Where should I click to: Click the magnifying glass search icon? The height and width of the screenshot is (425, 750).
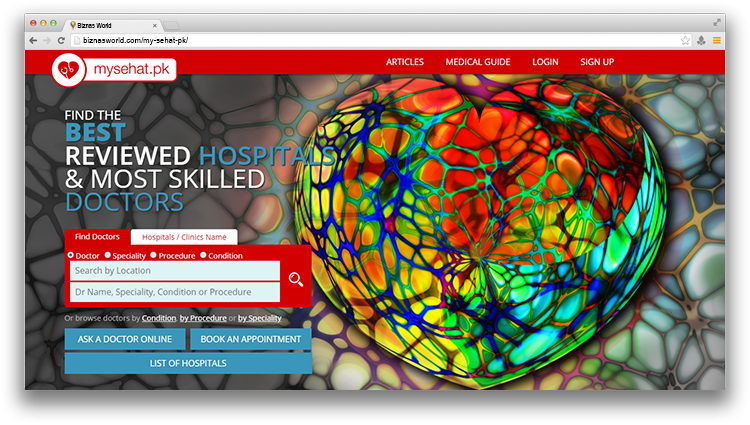(295, 279)
